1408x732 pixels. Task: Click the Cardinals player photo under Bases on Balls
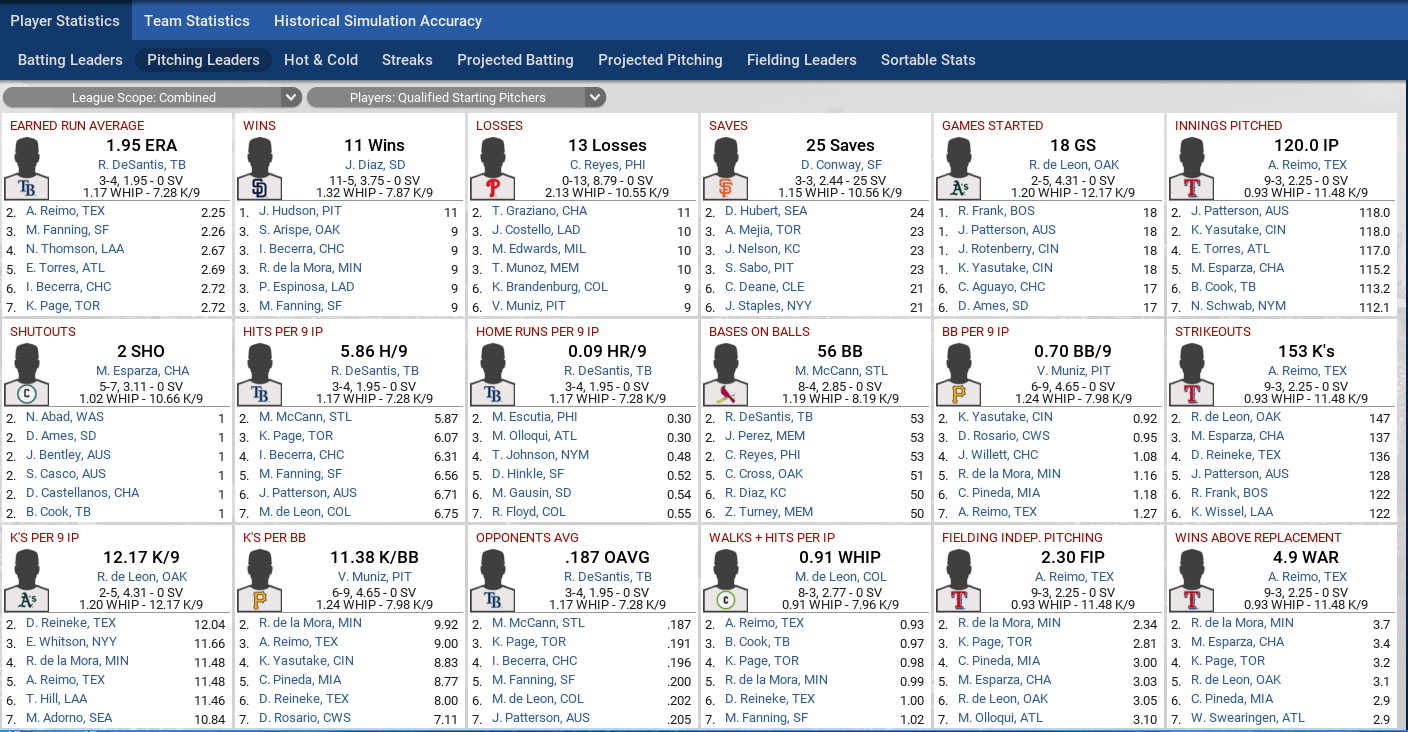point(726,374)
